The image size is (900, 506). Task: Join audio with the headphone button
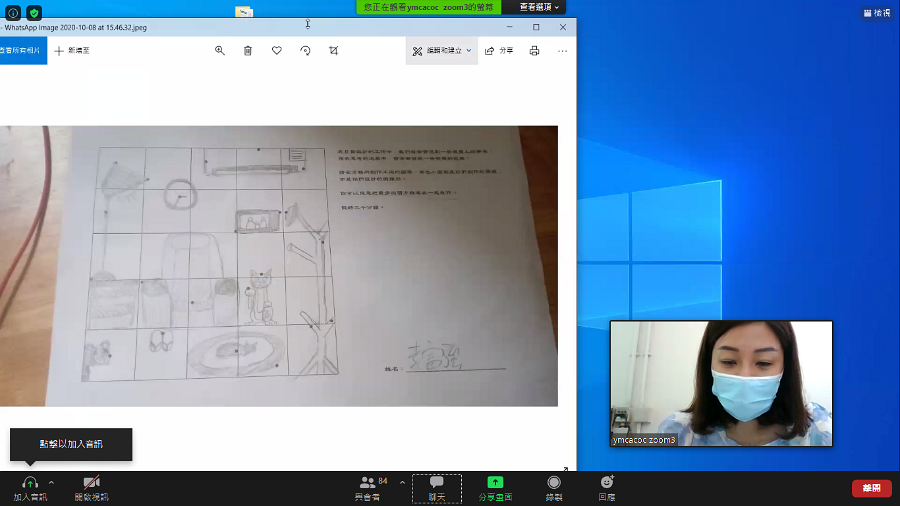click(29, 486)
